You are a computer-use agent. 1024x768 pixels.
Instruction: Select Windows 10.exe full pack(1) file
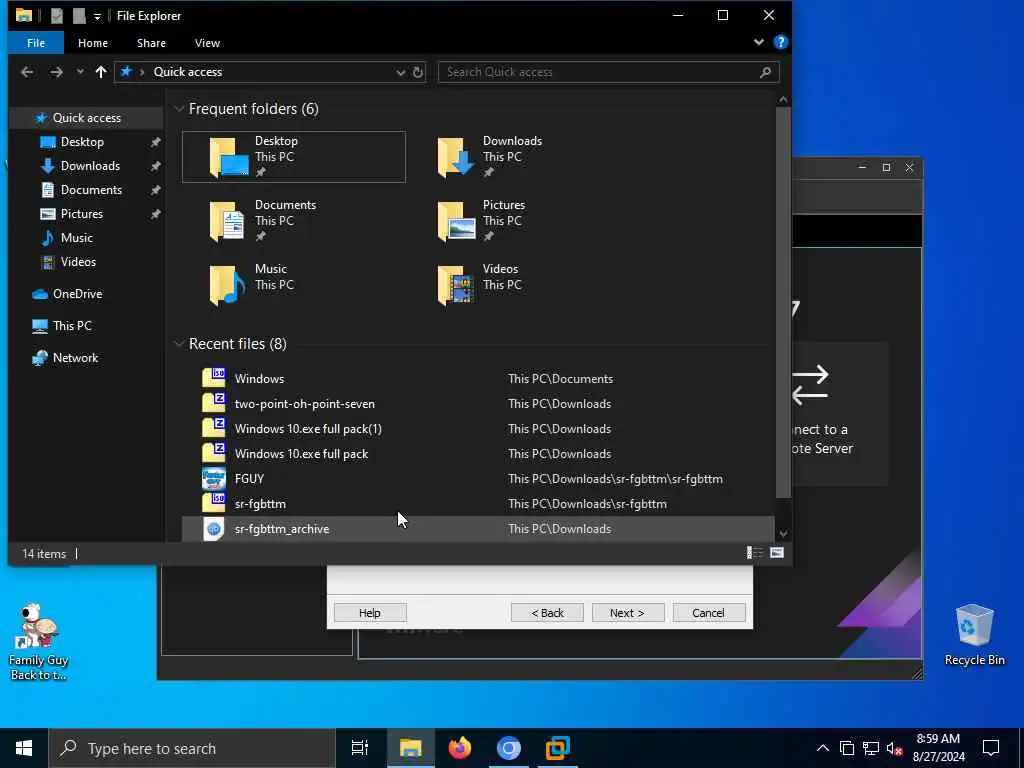pyautogui.click(x=478, y=429)
